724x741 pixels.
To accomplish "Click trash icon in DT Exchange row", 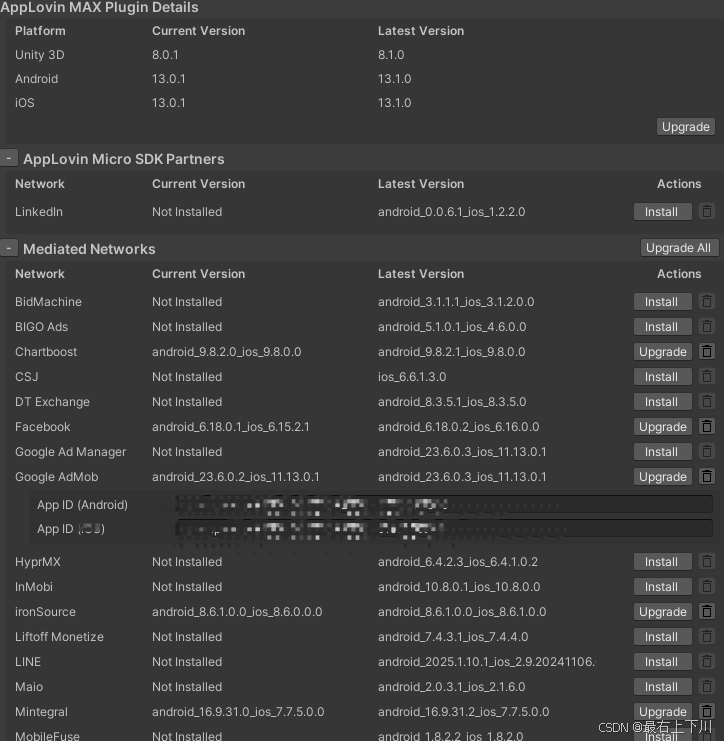I will pyautogui.click(x=707, y=401).
